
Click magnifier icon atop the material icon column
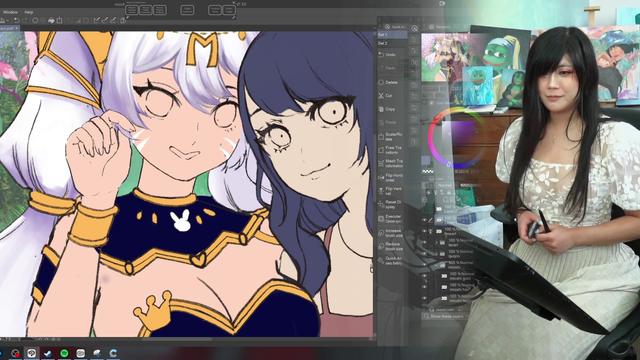pos(414,28)
